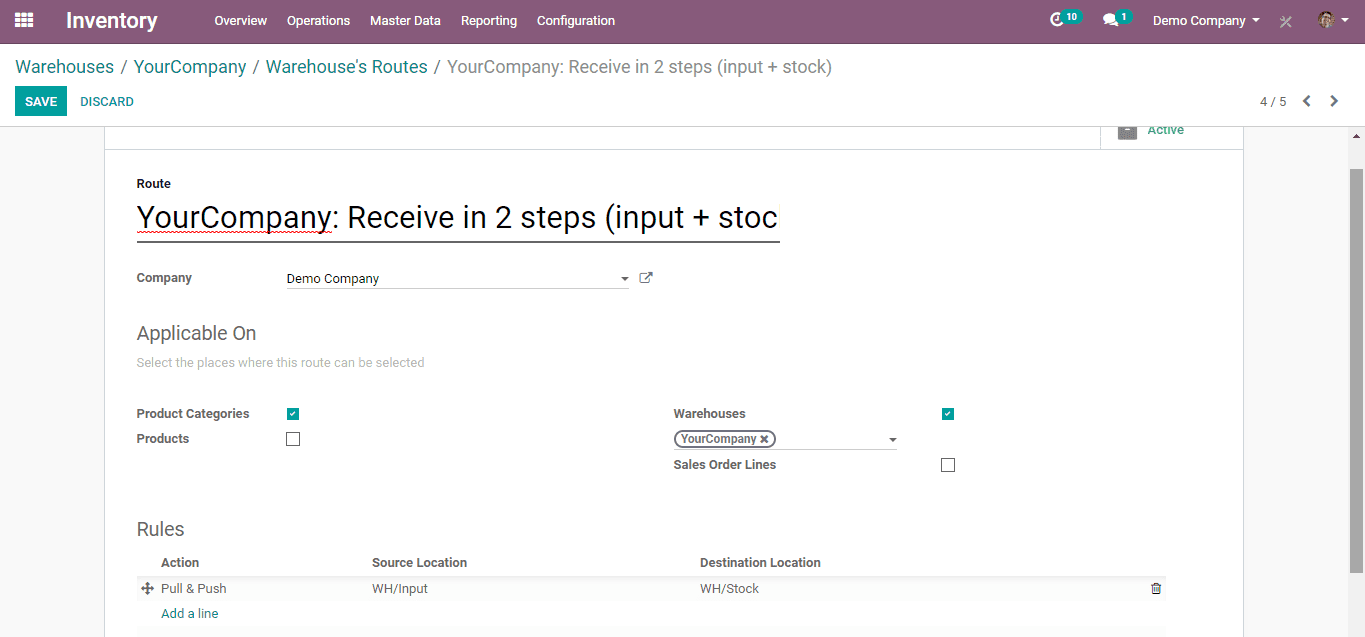This screenshot has height=637, width=1365.
Task: Click the Inventory app title
Action: (x=112, y=20)
